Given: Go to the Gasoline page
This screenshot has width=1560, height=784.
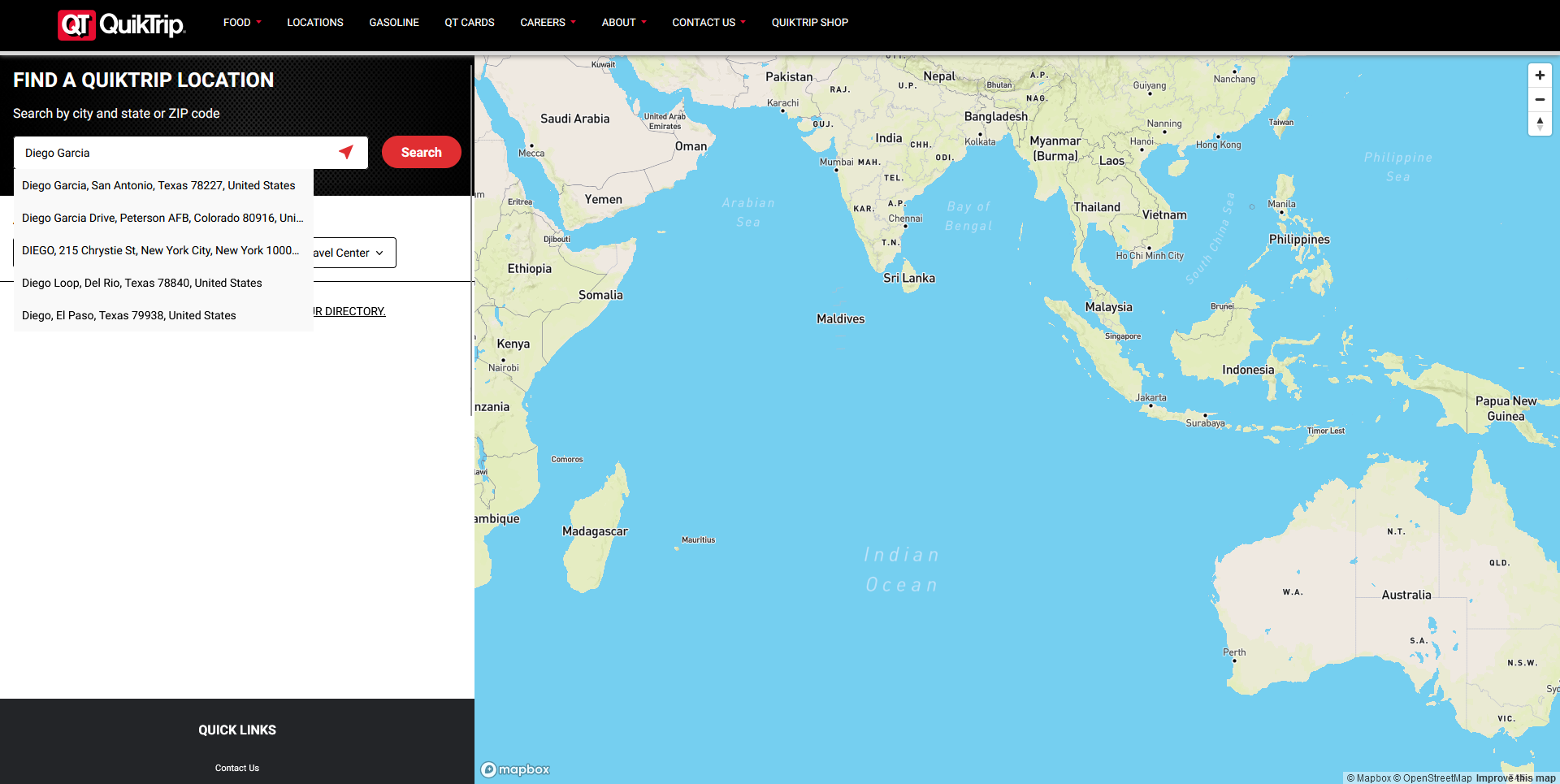Looking at the screenshot, I should [394, 23].
